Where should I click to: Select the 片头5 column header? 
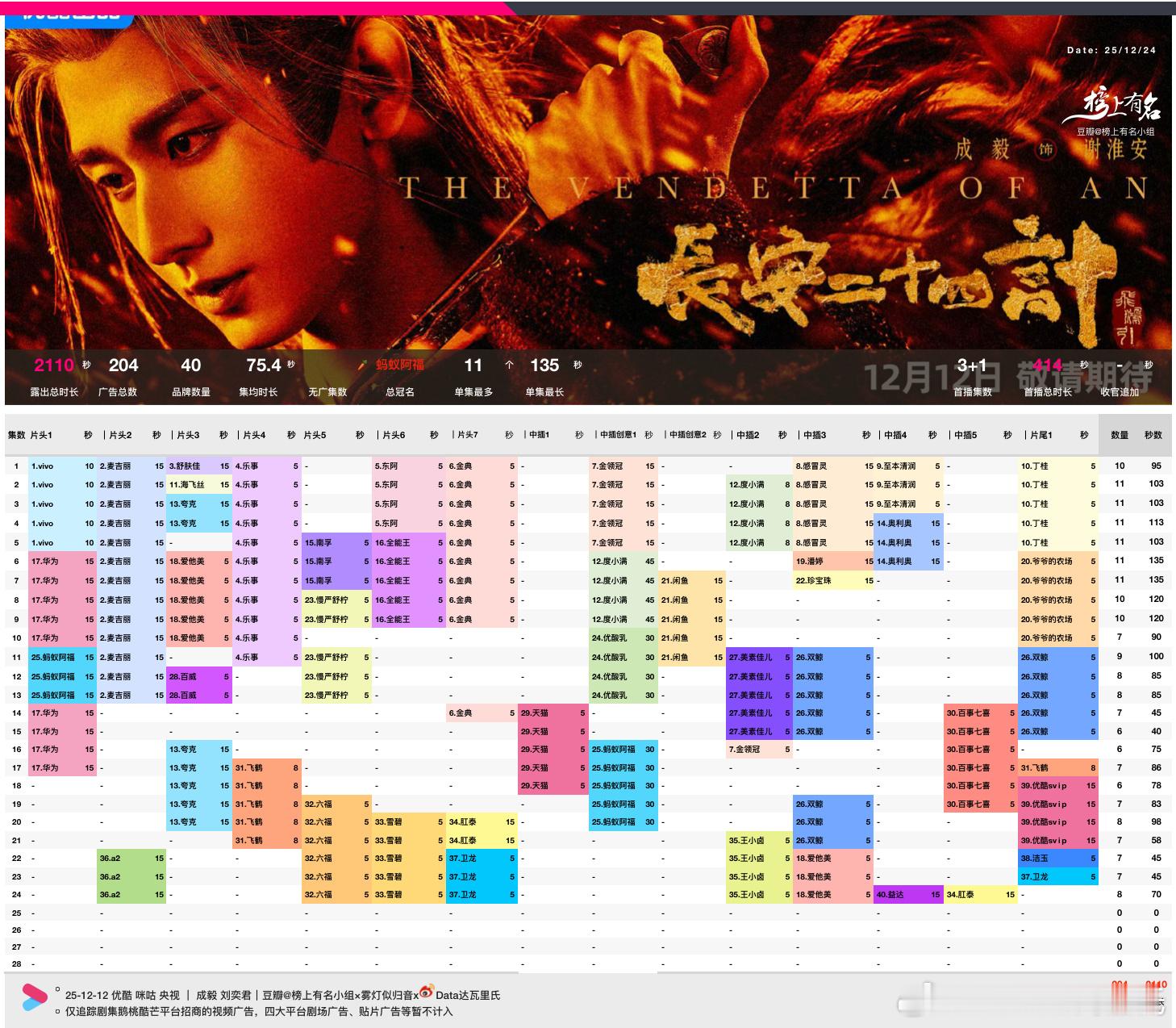315,435
